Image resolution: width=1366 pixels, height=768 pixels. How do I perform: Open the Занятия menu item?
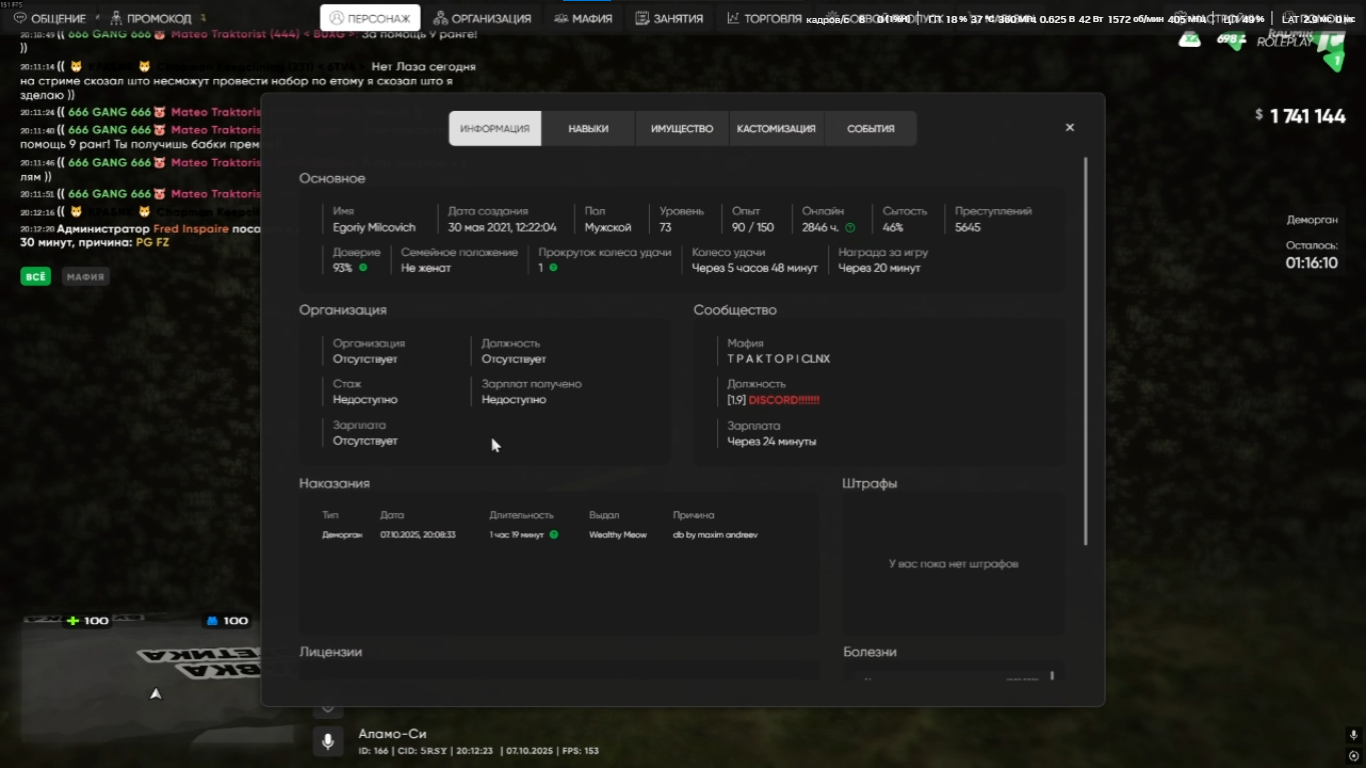point(669,18)
